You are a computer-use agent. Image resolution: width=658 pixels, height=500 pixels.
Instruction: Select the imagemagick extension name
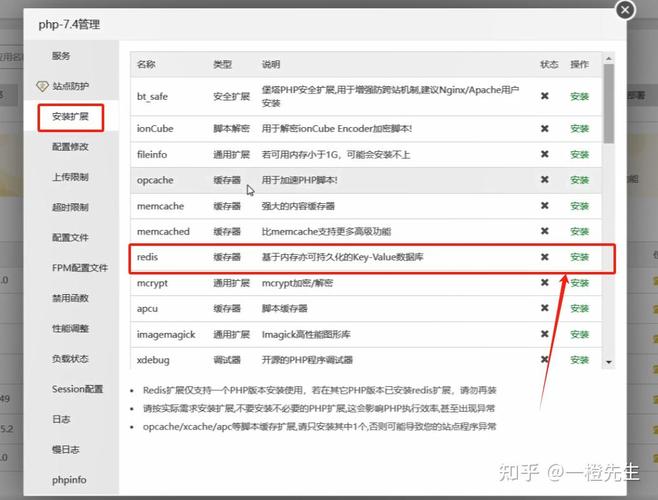pyautogui.click(x=166, y=335)
